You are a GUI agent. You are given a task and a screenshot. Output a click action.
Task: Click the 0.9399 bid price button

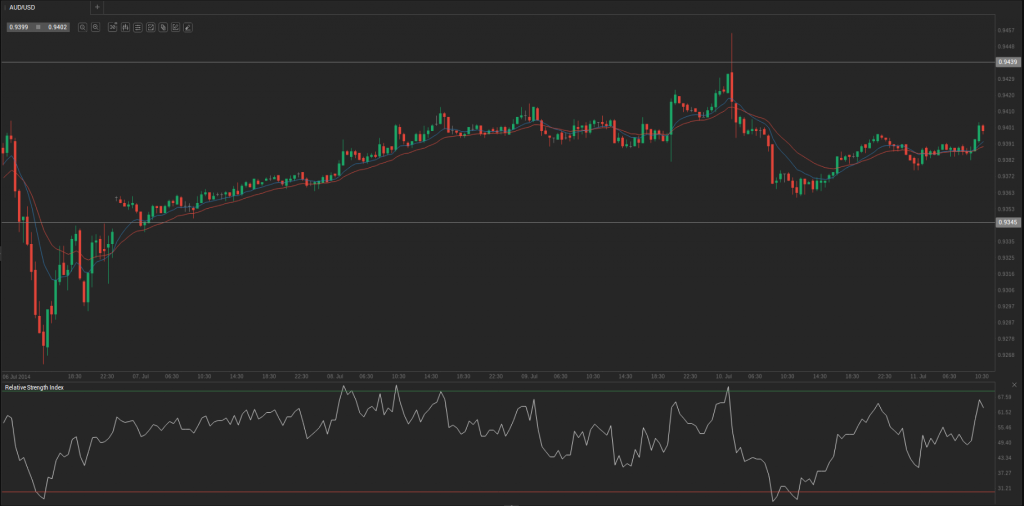coord(18,27)
